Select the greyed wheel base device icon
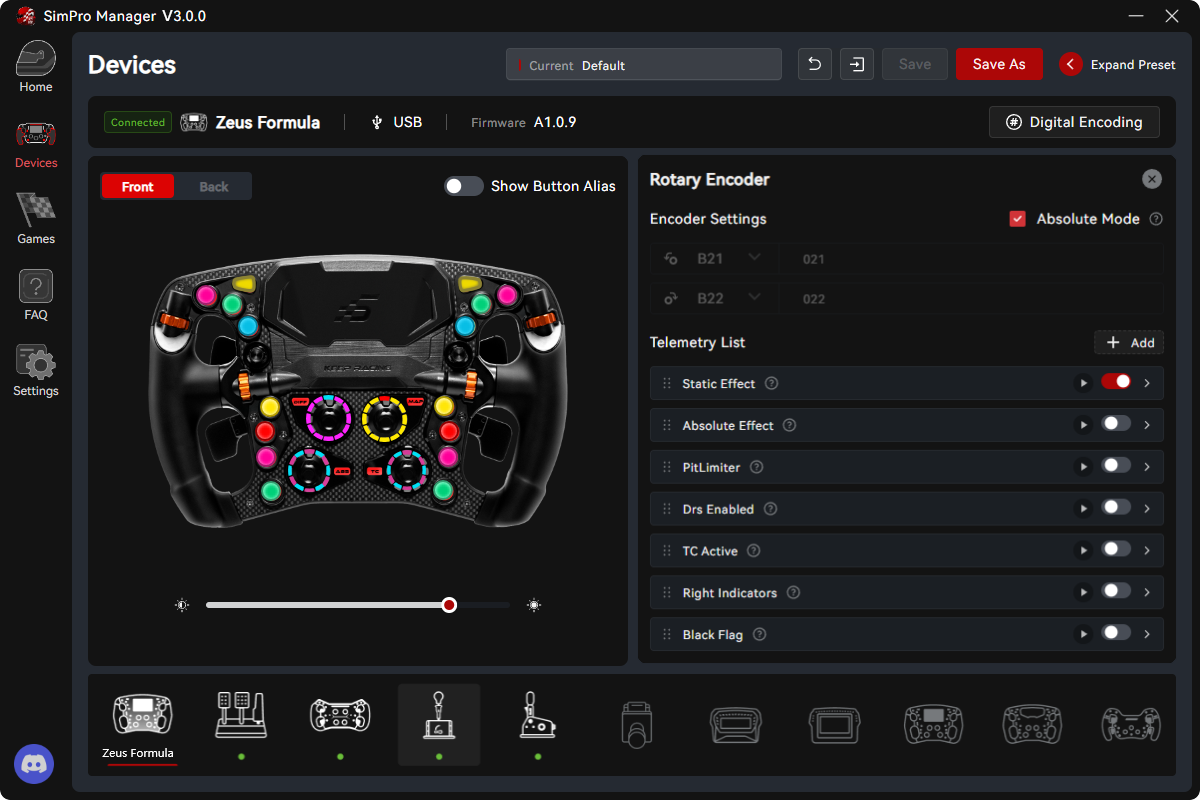This screenshot has width=1200, height=800. tap(637, 724)
